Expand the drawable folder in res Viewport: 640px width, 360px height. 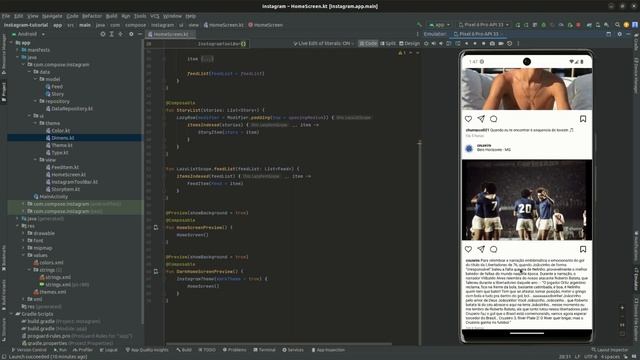[24, 233]
